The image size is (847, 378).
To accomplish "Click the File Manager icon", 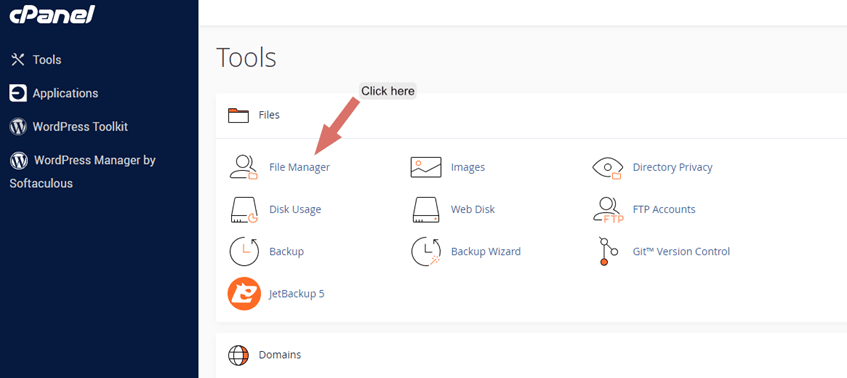I will [244, 167].
